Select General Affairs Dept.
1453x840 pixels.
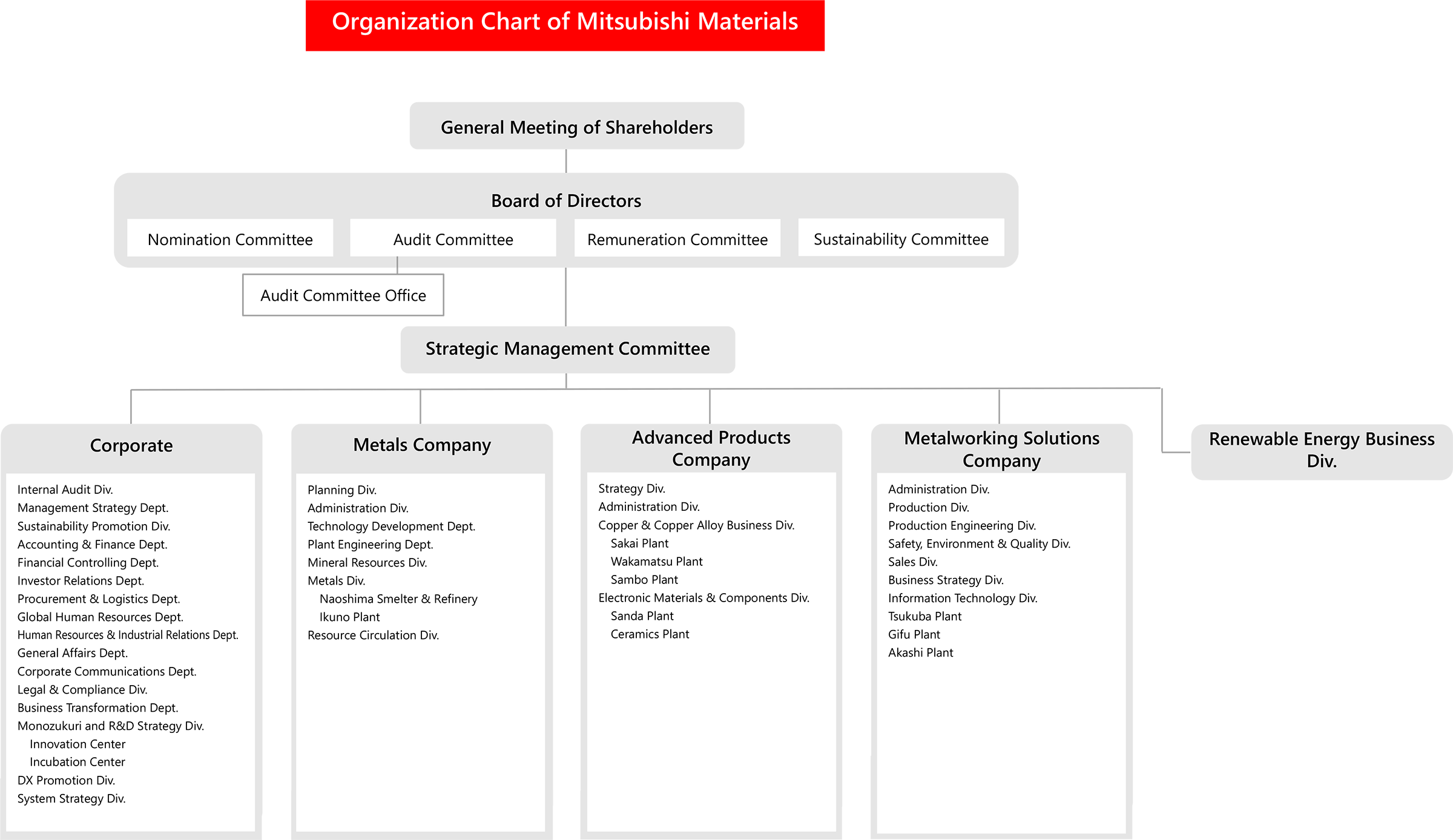pyautogui.click(x=73, y=653)
